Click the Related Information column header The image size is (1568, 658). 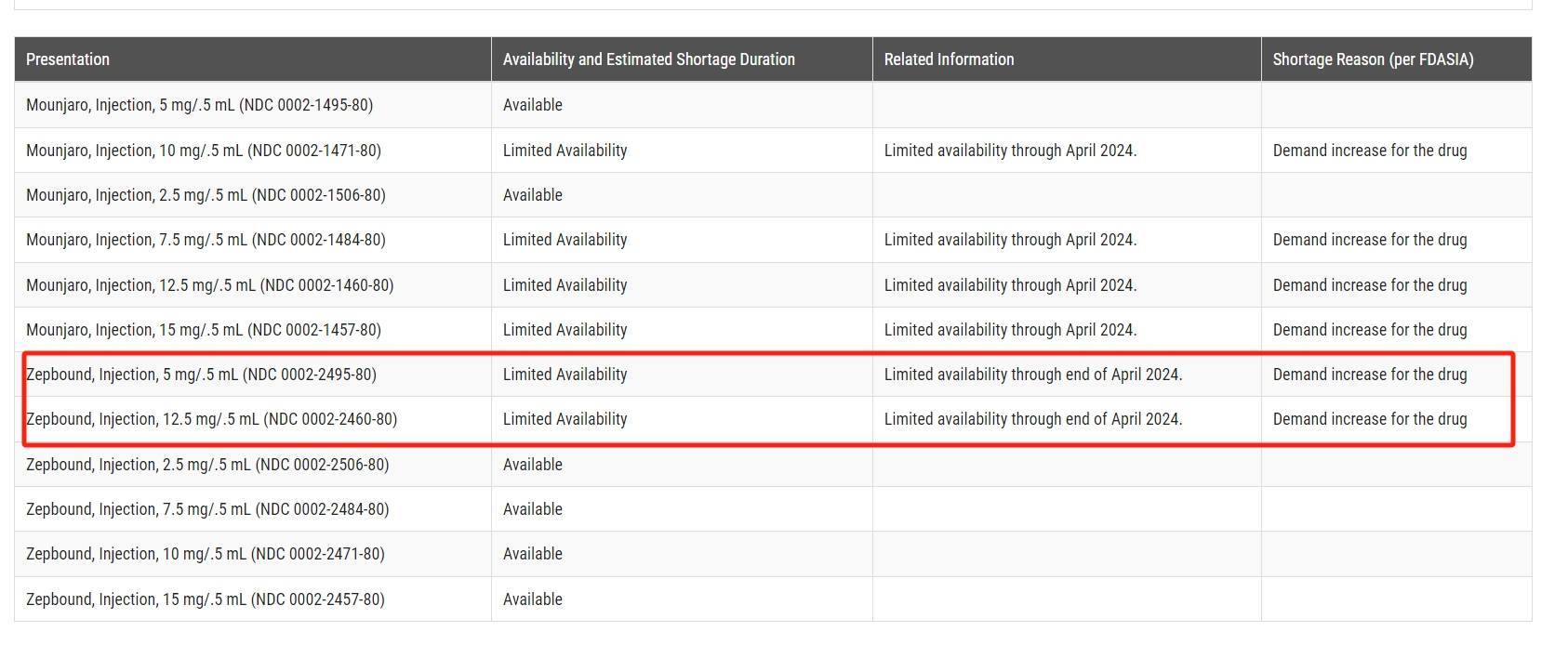coord(949,59)
